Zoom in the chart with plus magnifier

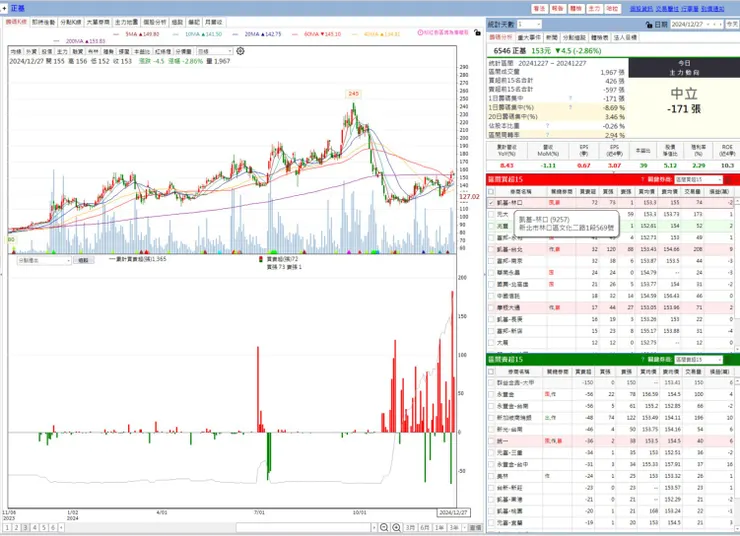click(396, 528)
